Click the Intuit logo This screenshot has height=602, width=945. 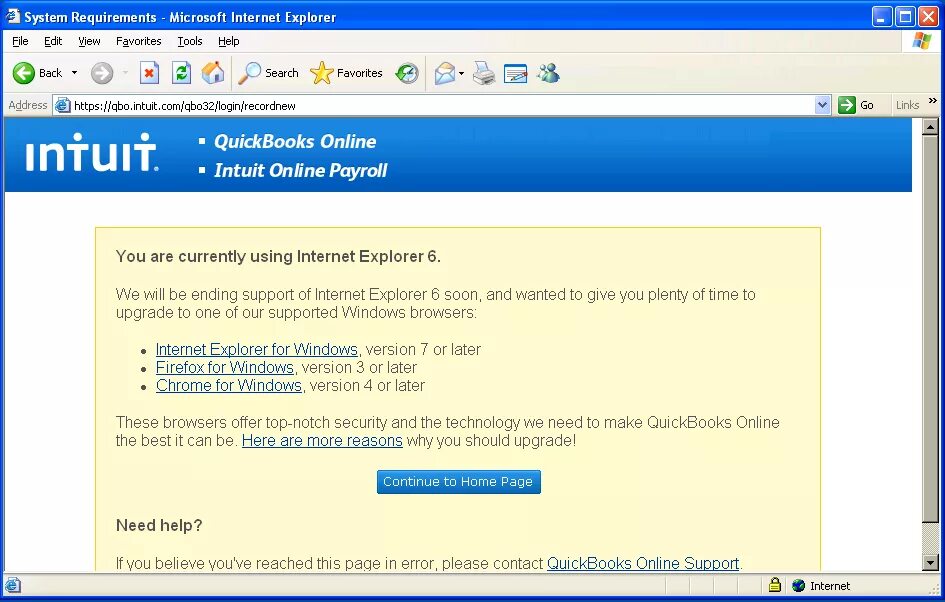click(92, 152)
